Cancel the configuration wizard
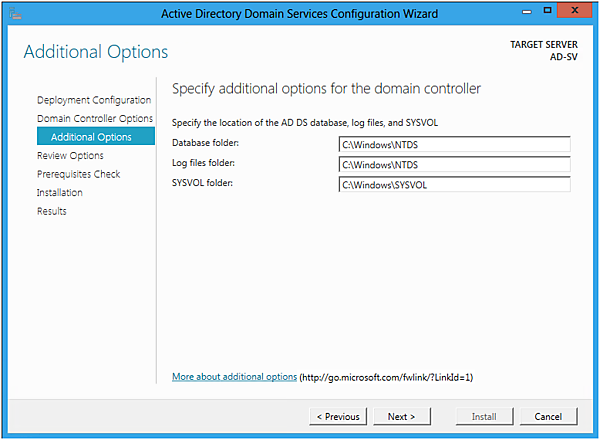Screen dimensions: 600x440 point(548,416)
